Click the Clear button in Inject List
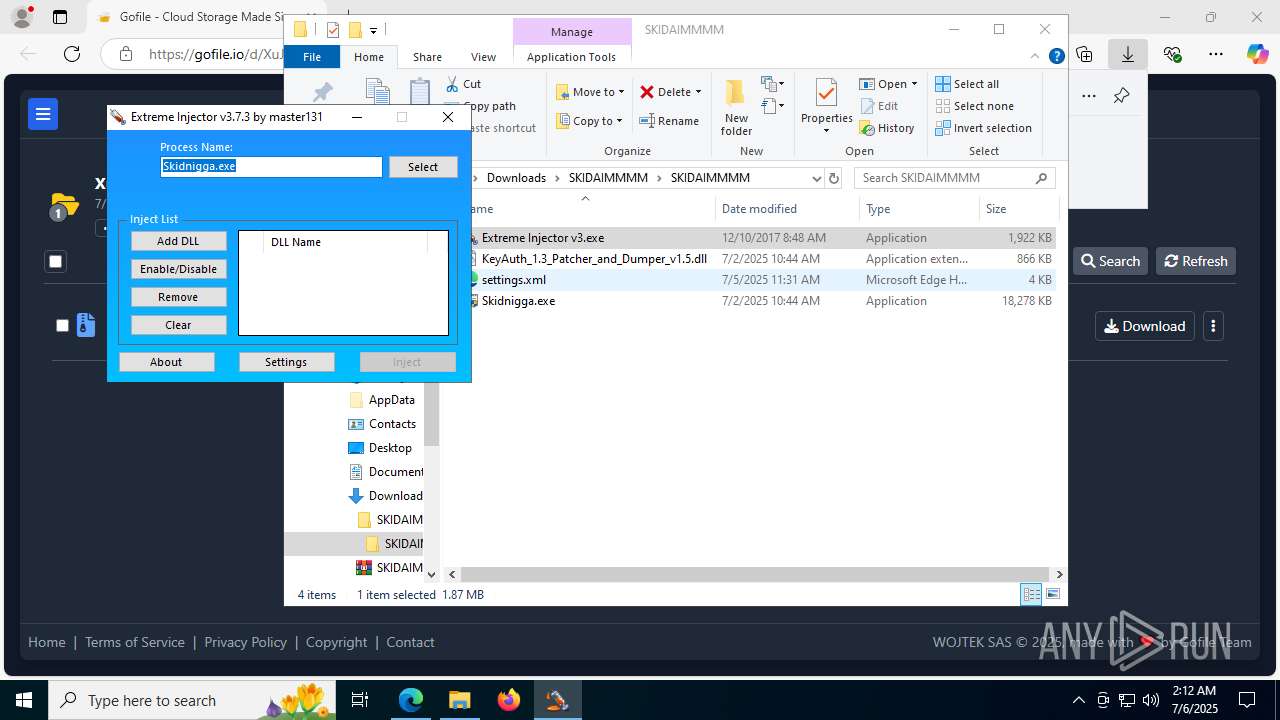The height and width of the screenshot is (720, 1280). tap(178, 325)
